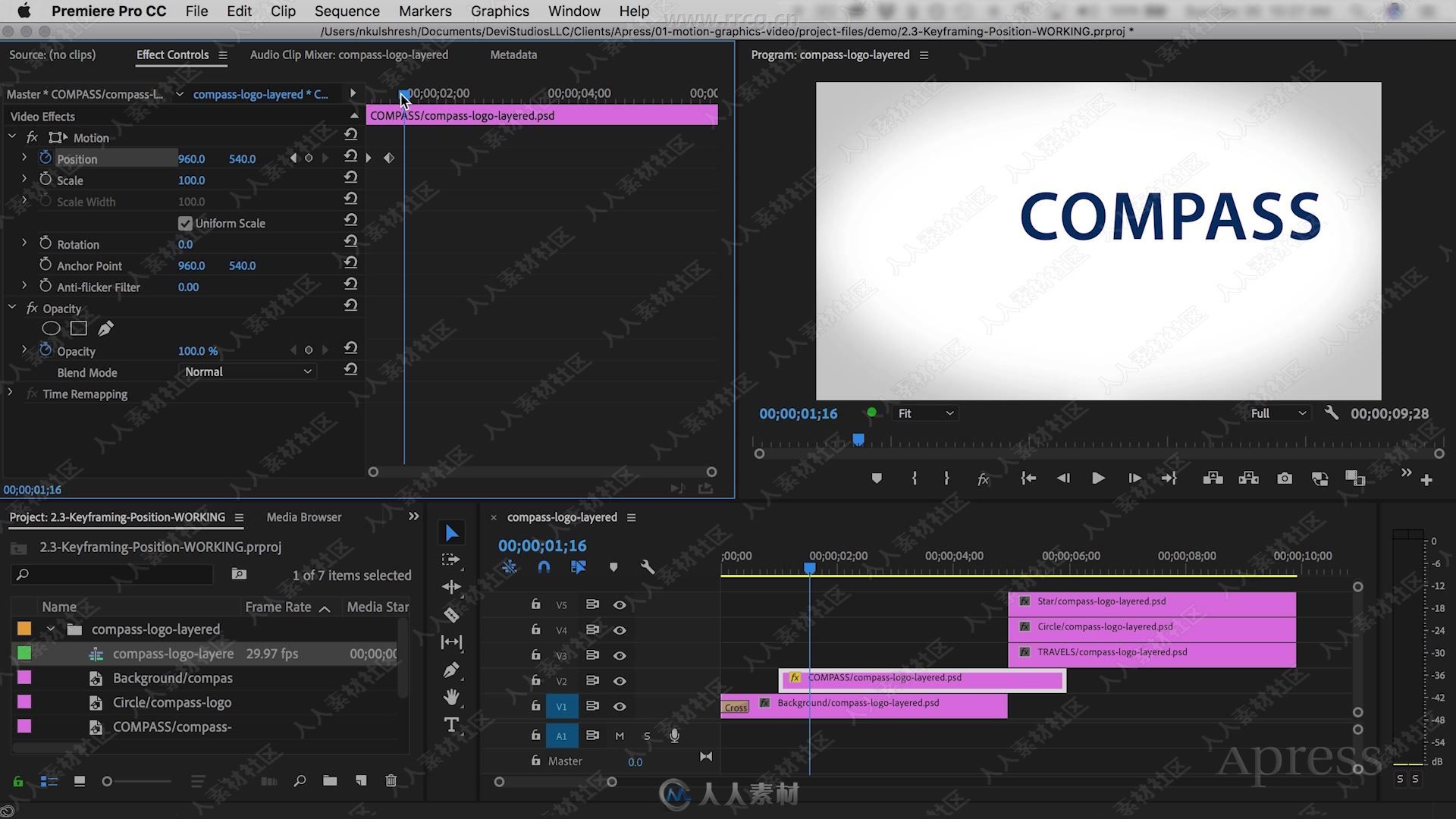This screenshot has height=819, width=1456.
Task: Click the New Bin folder icon in the Project panel
Action: tap(330, 780)
